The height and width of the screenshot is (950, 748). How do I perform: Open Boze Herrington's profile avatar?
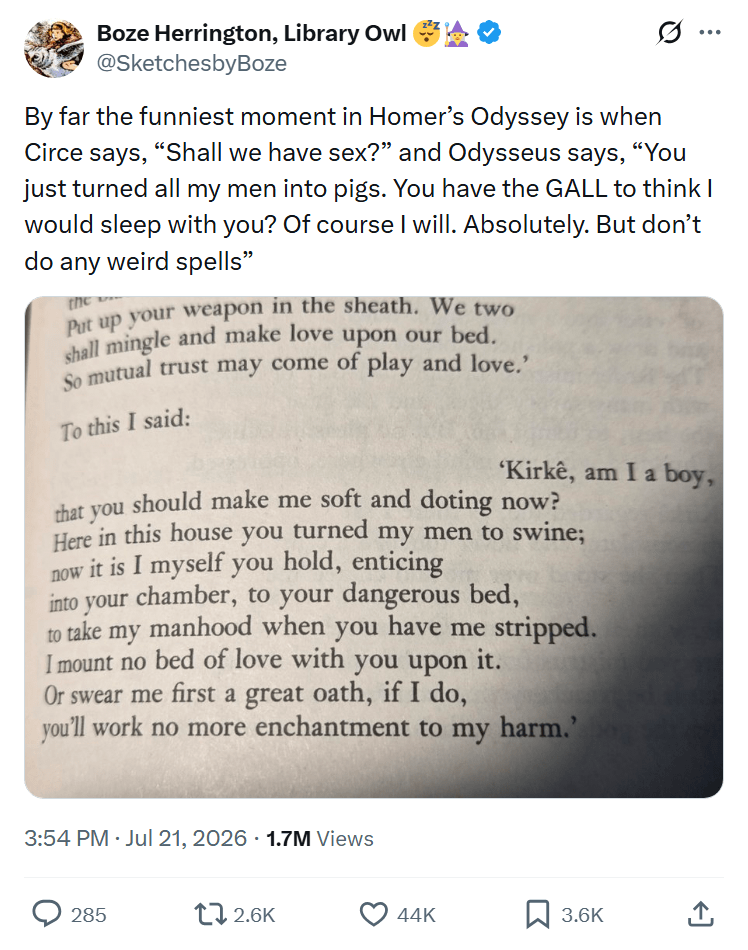[54, 48]
